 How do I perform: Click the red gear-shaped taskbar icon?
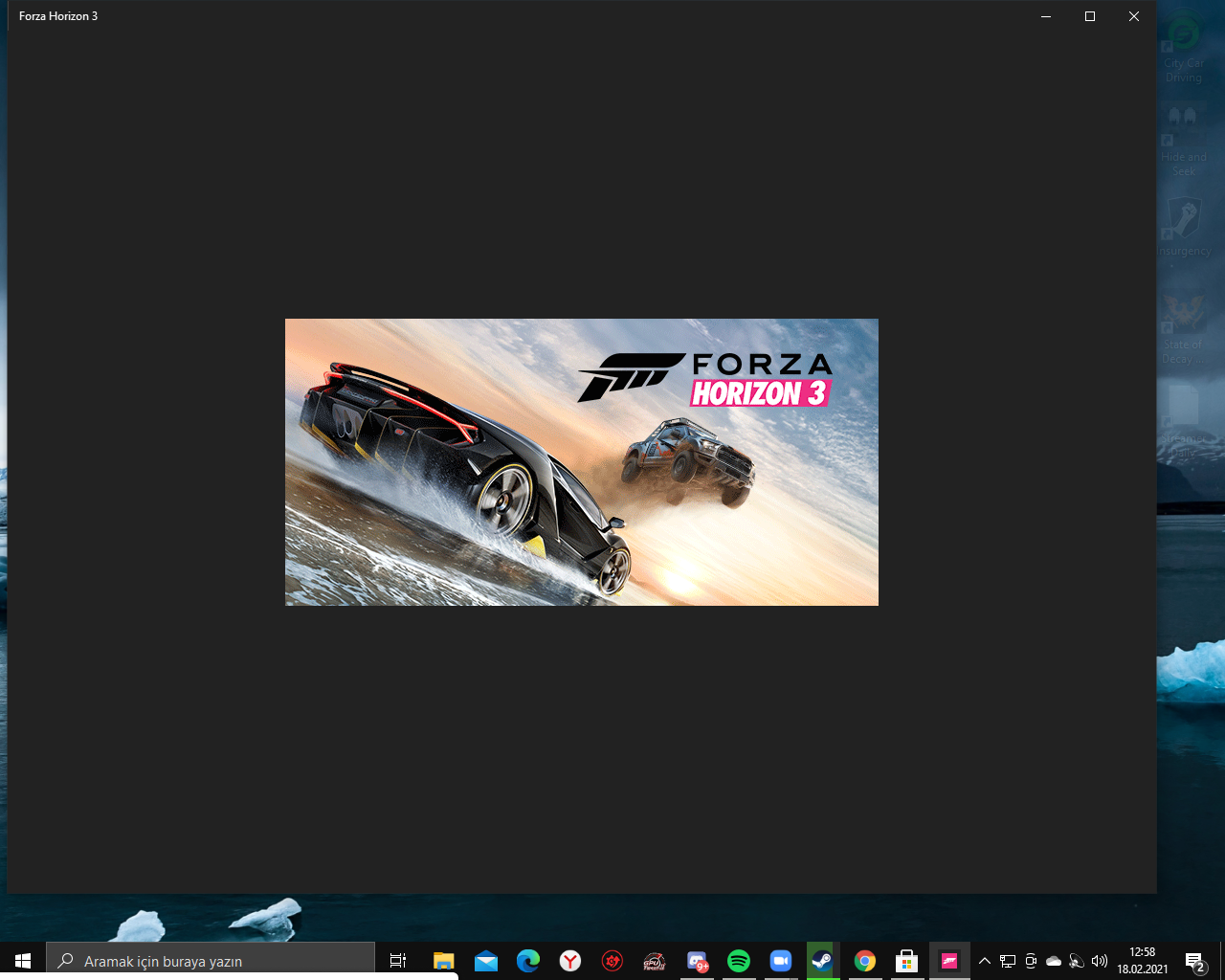pos(612,961)
